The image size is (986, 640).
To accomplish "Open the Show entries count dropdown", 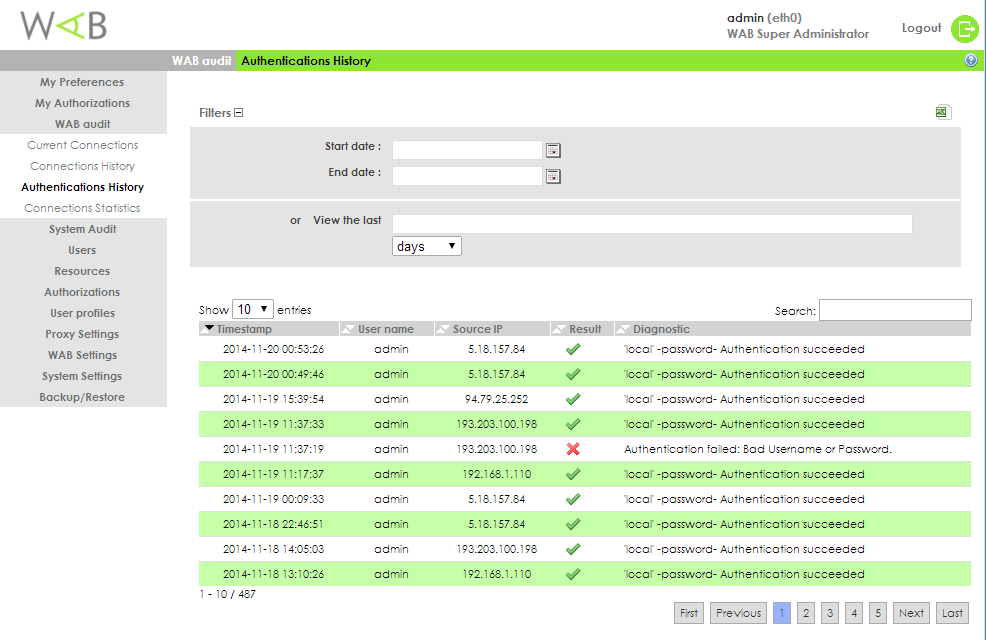I will [x=253, y=309].
